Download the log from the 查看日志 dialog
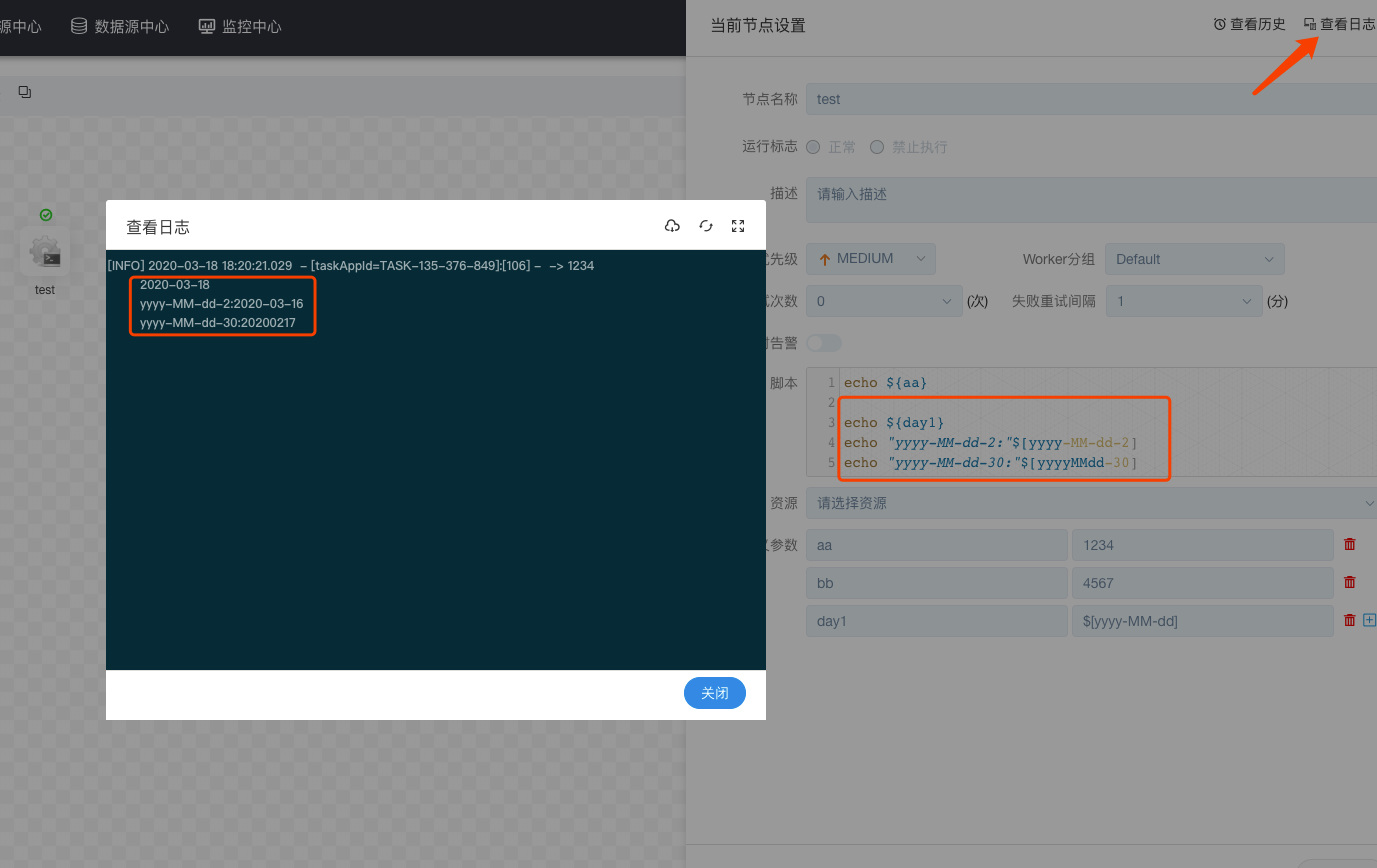This screenshot has width=1377, height=868. point(672,226)
